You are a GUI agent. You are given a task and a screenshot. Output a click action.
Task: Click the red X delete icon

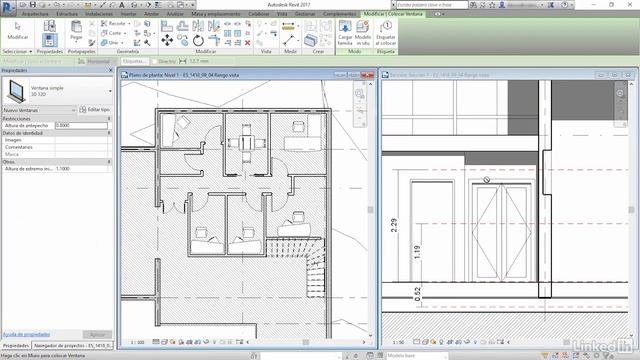247,42
